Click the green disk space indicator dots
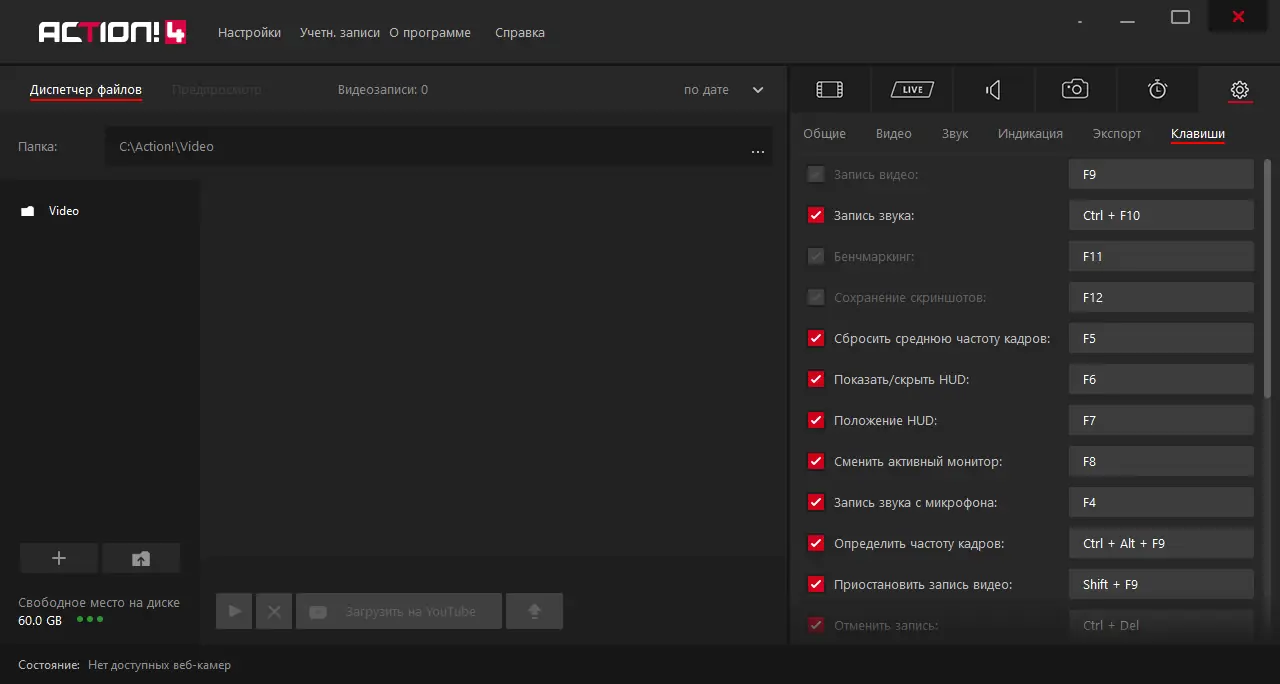This screenshot has height=684, width=1280. (89, 619)
